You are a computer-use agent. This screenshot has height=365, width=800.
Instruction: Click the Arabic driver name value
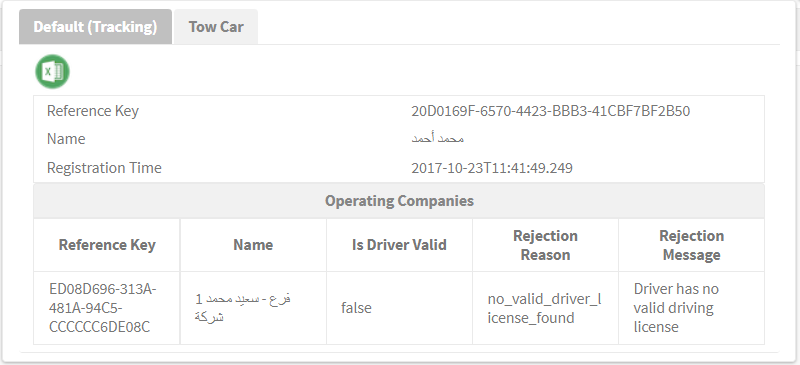pyautogui.click(x=437, y=139)
